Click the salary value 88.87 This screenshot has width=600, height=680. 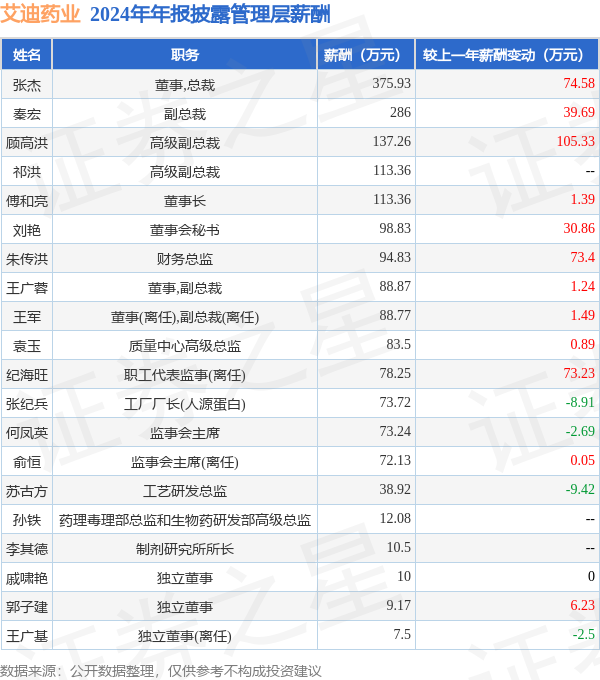[395, 286]
